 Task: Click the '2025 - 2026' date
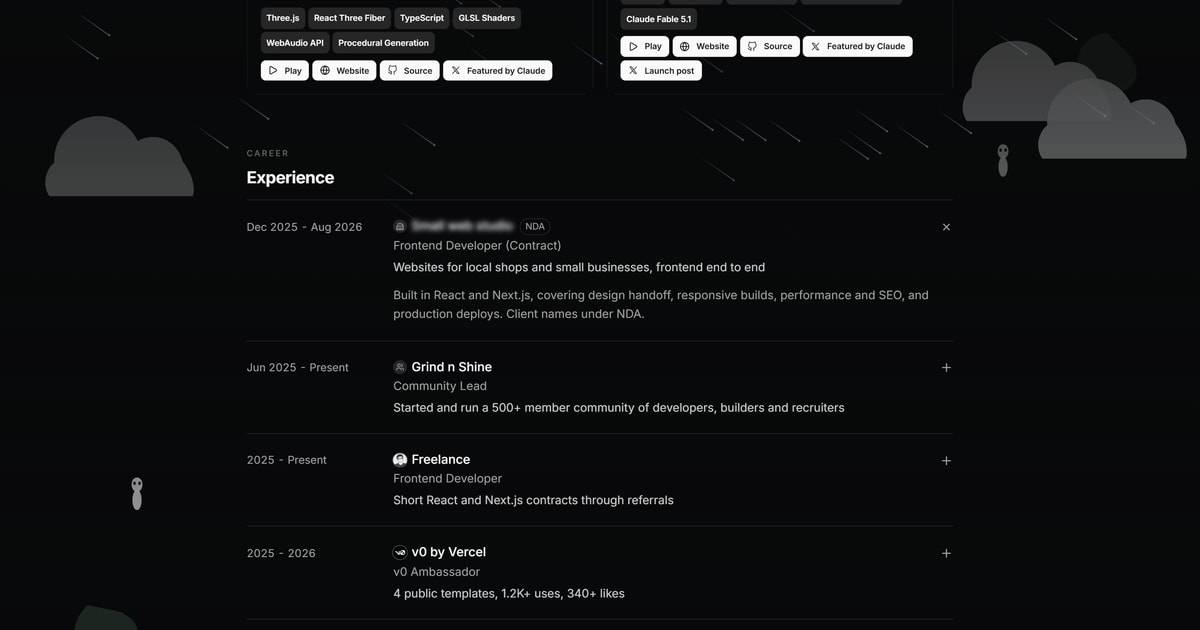tap(281, 553)
